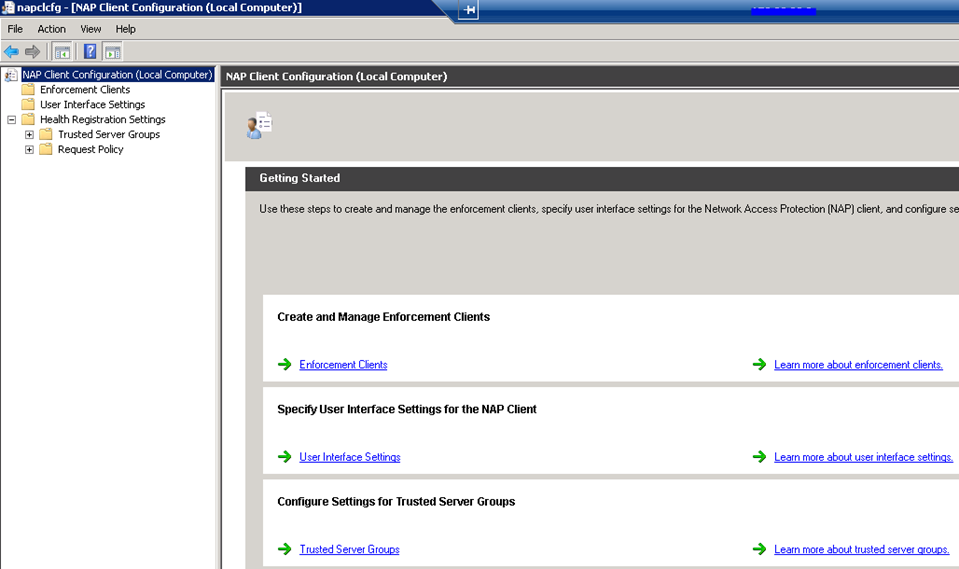Open the View menu

(x=91, y=29)
